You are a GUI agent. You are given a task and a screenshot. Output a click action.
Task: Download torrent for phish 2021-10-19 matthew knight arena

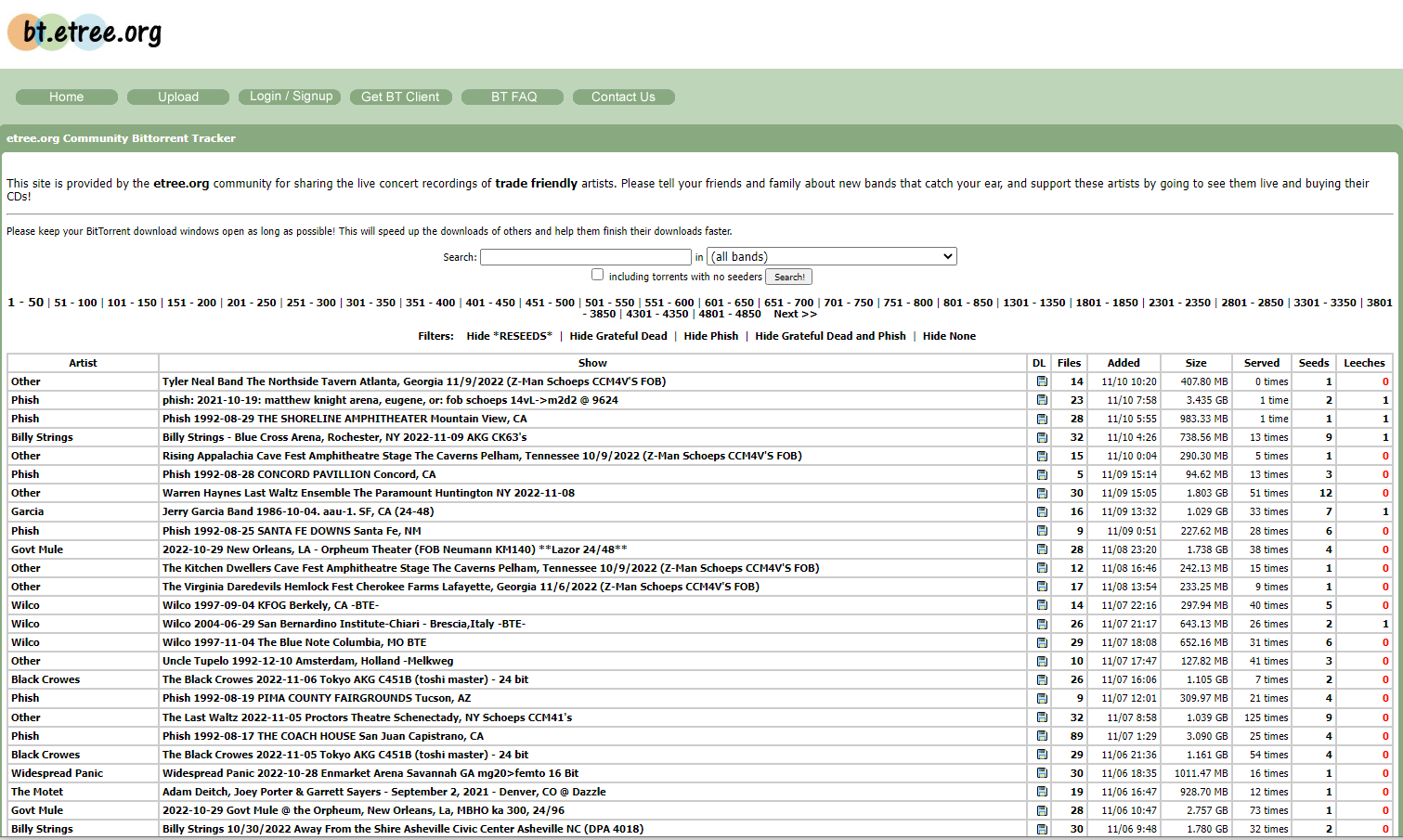point(1042,400)
